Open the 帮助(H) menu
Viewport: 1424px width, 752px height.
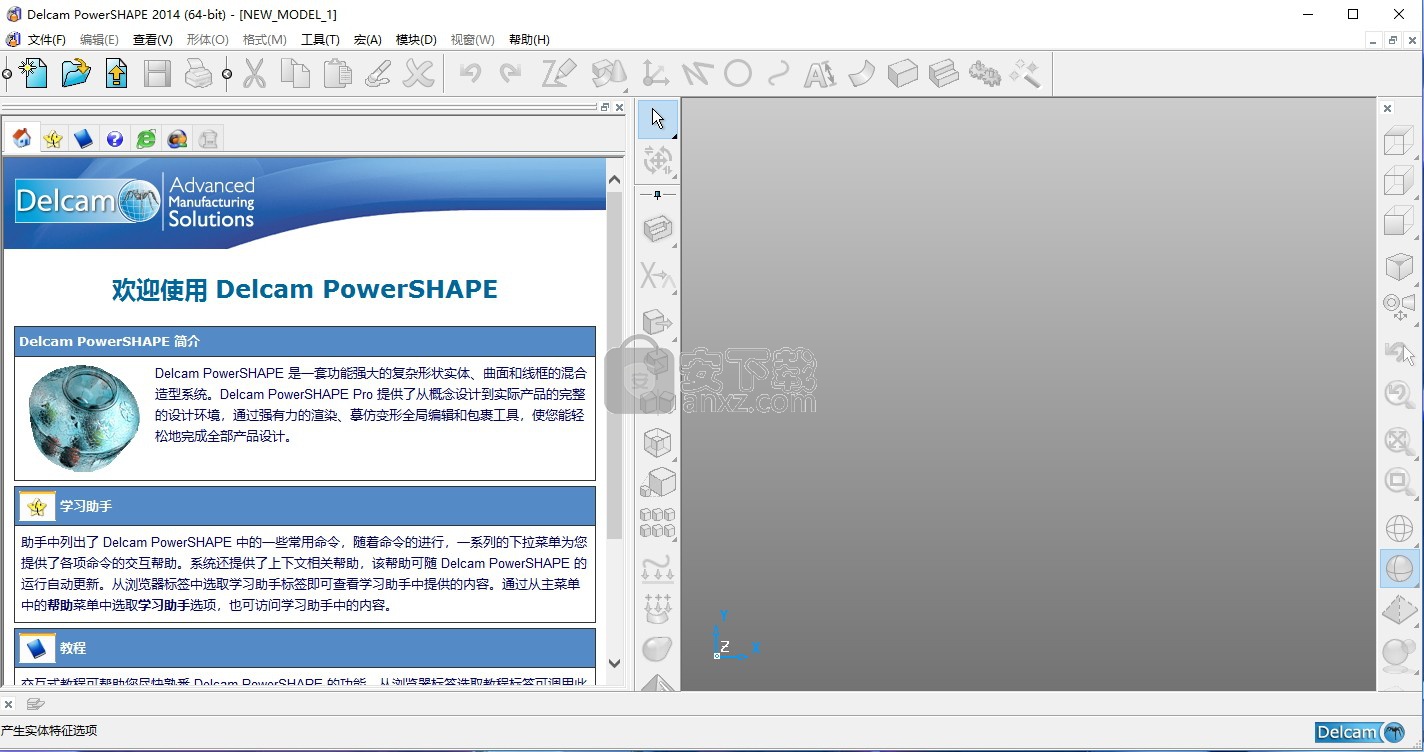coord(529,40)
